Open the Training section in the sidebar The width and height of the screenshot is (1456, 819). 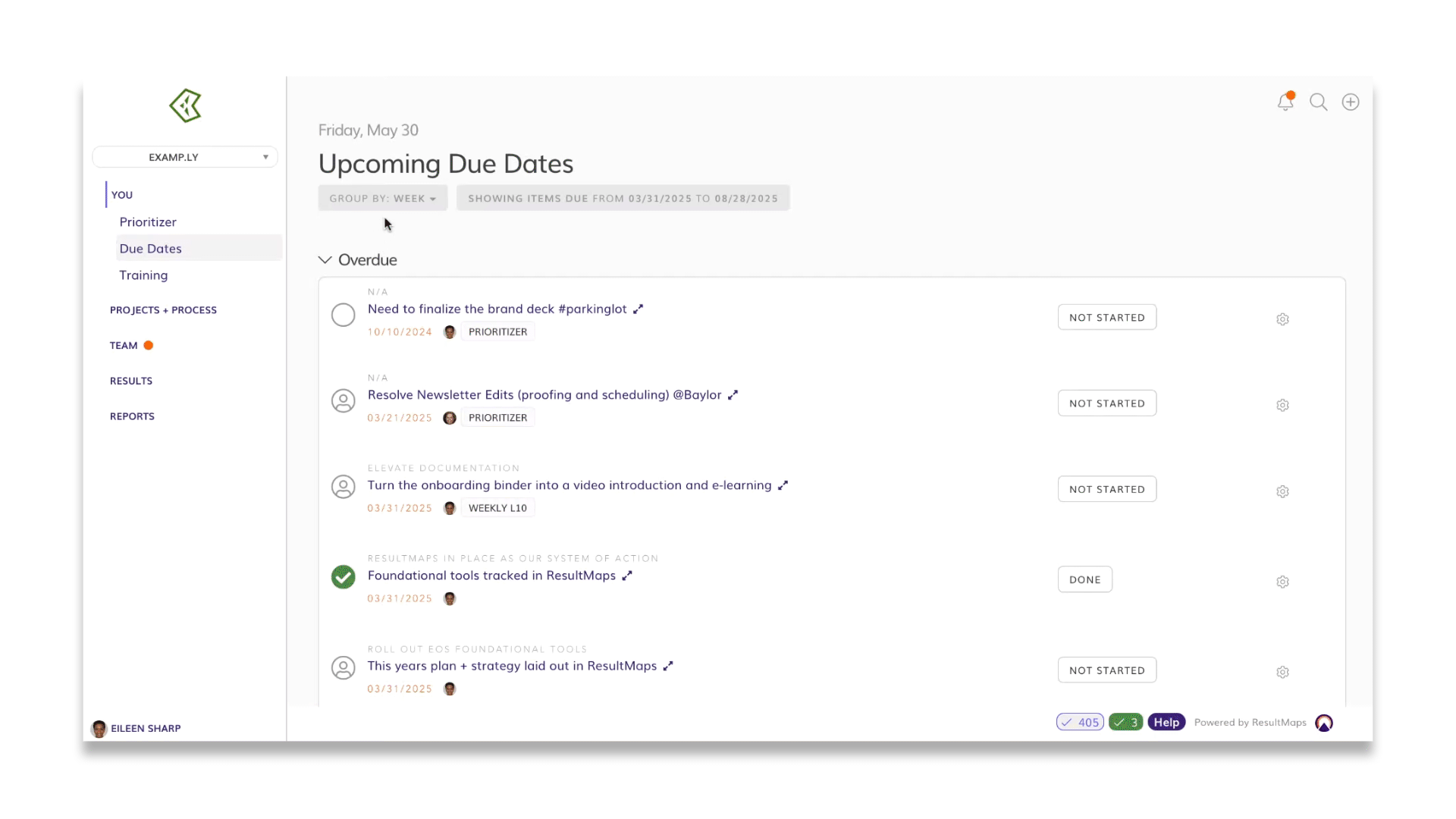(x=143, y=275)
